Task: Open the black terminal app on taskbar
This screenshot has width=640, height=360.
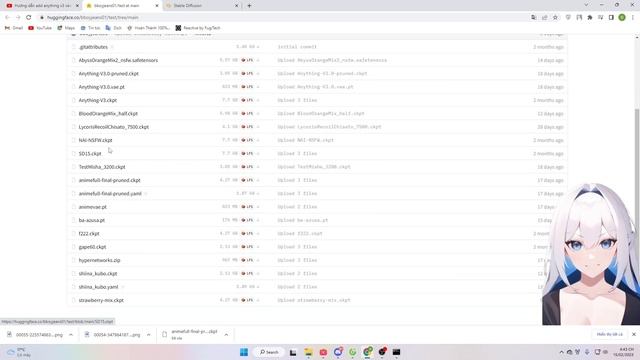Action: click(396, 352)
